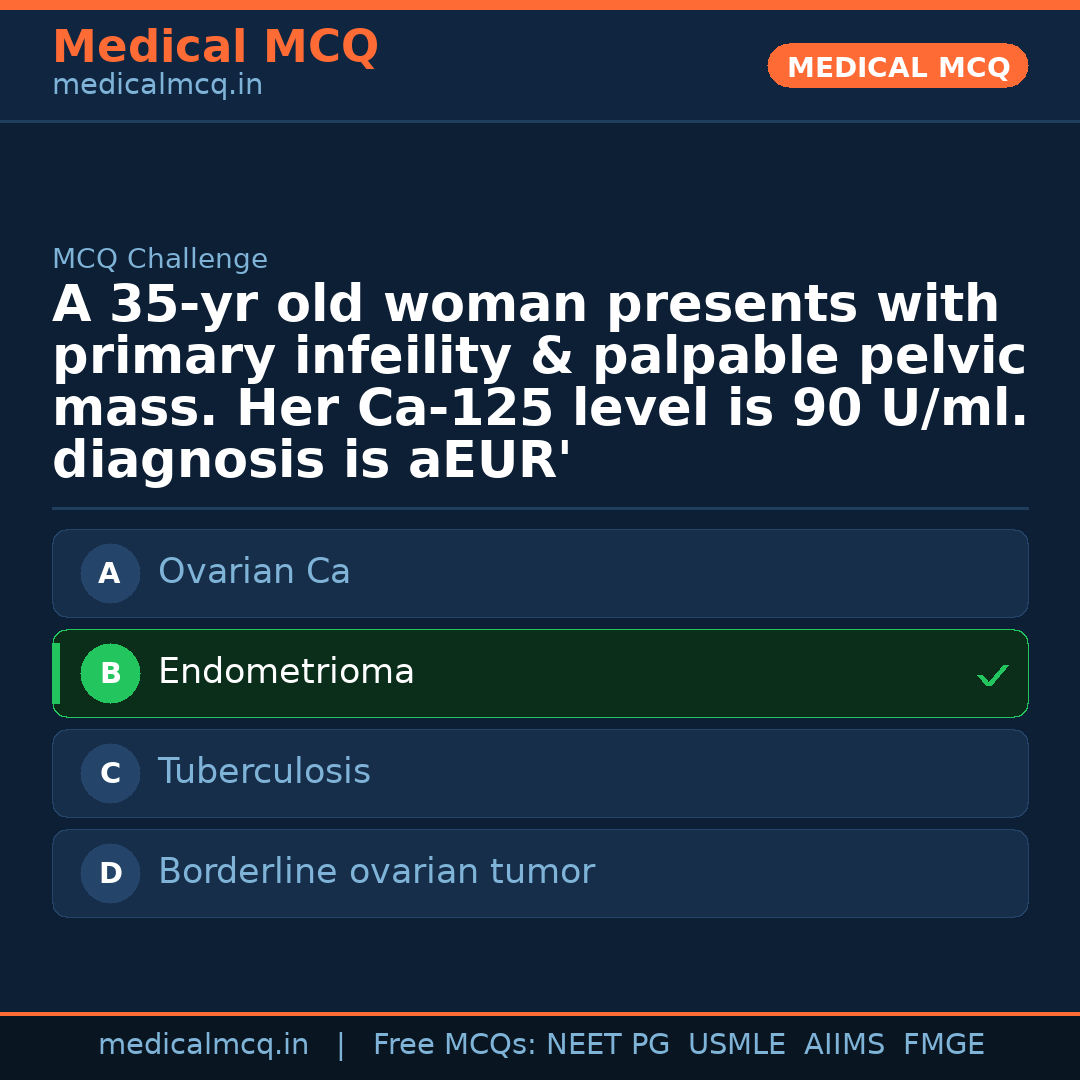Click the Medical MCQ orange title logo
The height and width of the screenshot is (1080, 1080).
tap(215, 47)
